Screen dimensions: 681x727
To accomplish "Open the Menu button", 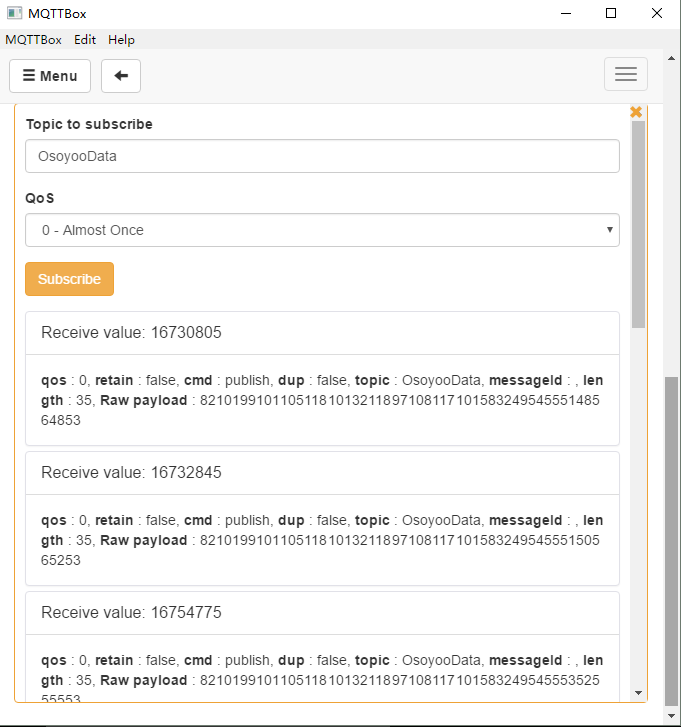I will click(x=50, y=76).
